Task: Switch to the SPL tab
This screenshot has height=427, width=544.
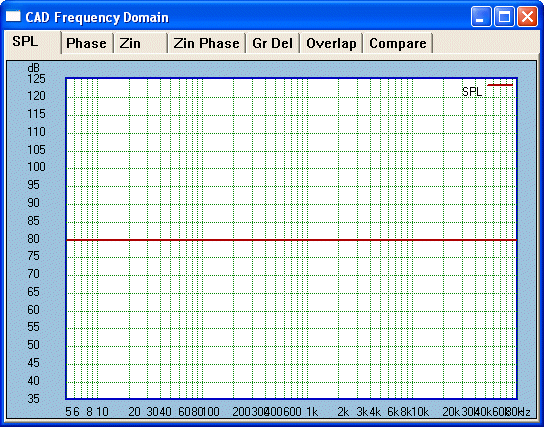Action: (x=32, y=42)
